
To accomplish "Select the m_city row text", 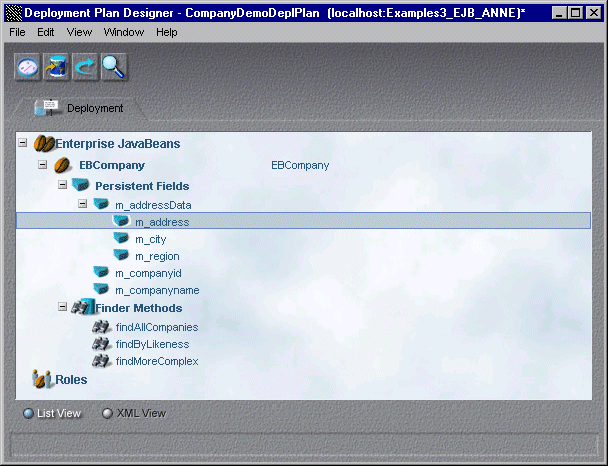I will (150, 240).
